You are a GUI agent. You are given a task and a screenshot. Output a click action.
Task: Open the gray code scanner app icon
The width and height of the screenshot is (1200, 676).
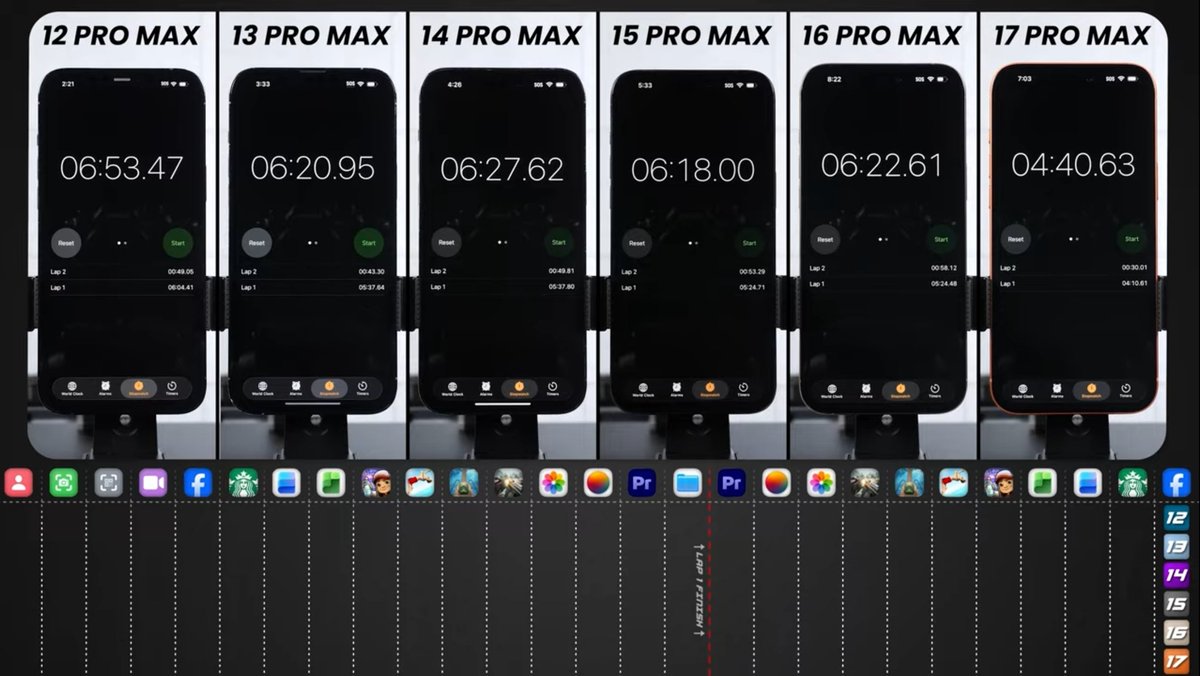click(108, 483)
